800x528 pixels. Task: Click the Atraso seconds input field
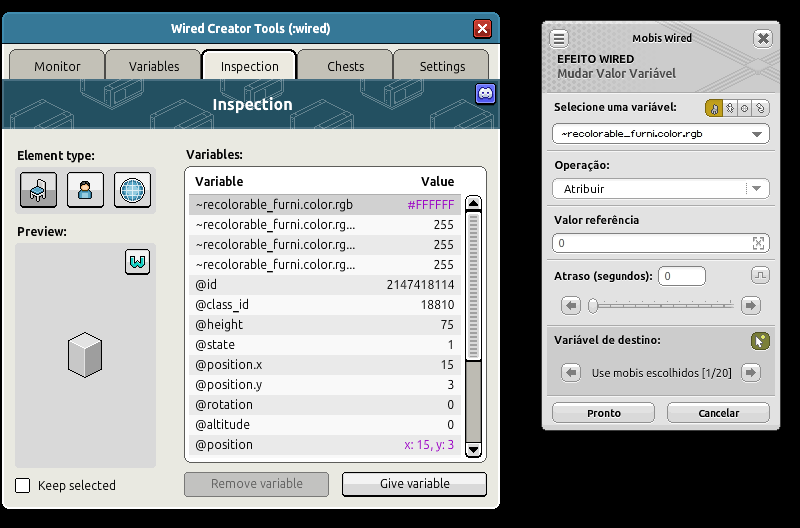[682, 276]
